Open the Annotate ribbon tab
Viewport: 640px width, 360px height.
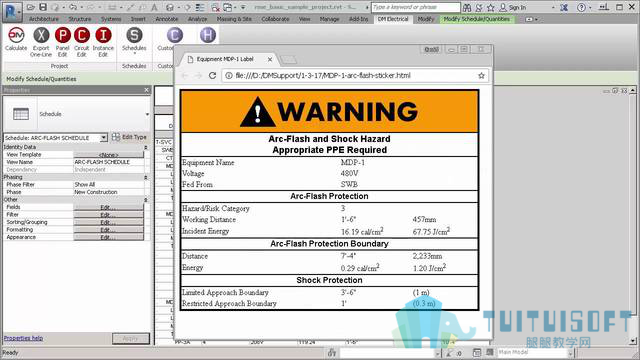(x=167, y=19)
